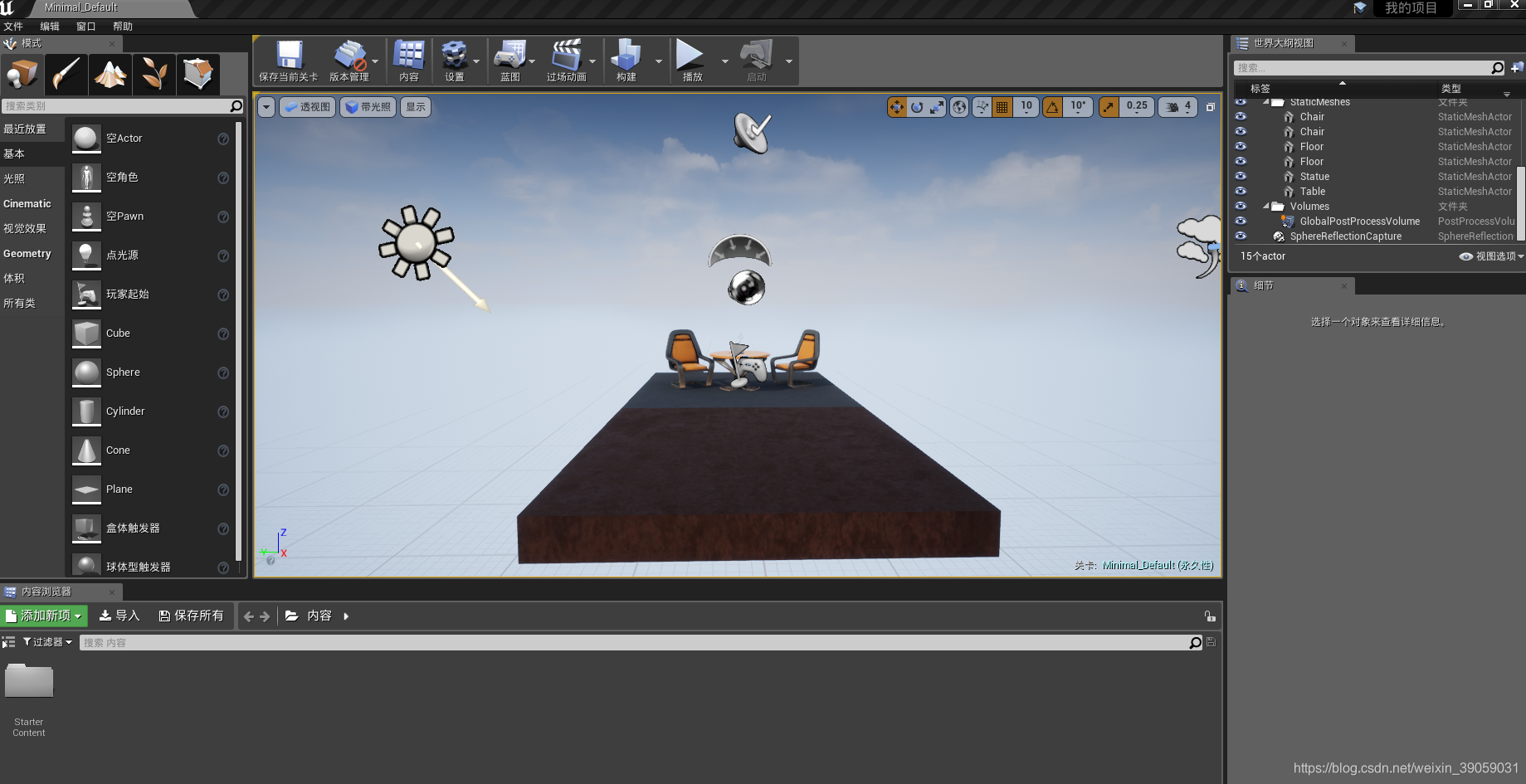Open the Perspective view mode dropdown

[307, 107]
